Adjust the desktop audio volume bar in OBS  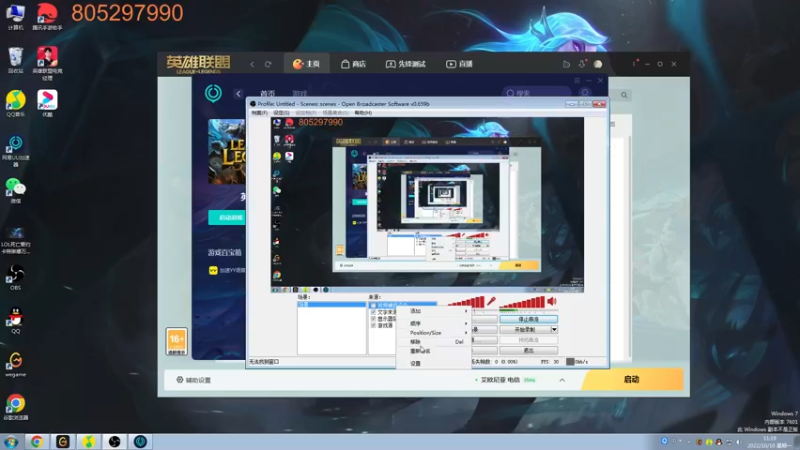[522, 302]
